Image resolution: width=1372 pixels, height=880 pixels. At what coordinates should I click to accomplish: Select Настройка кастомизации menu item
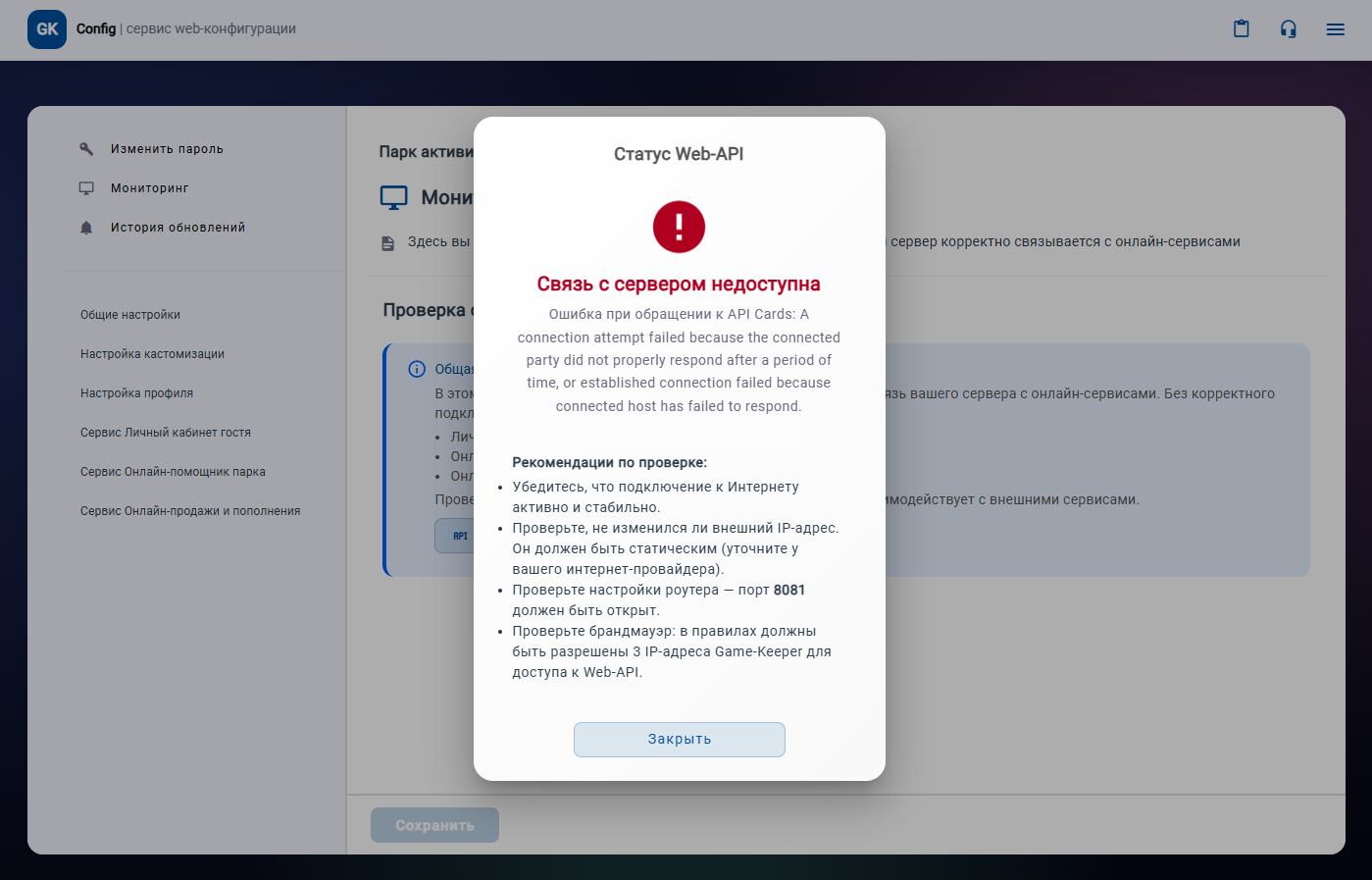click(x=152, y=354)
